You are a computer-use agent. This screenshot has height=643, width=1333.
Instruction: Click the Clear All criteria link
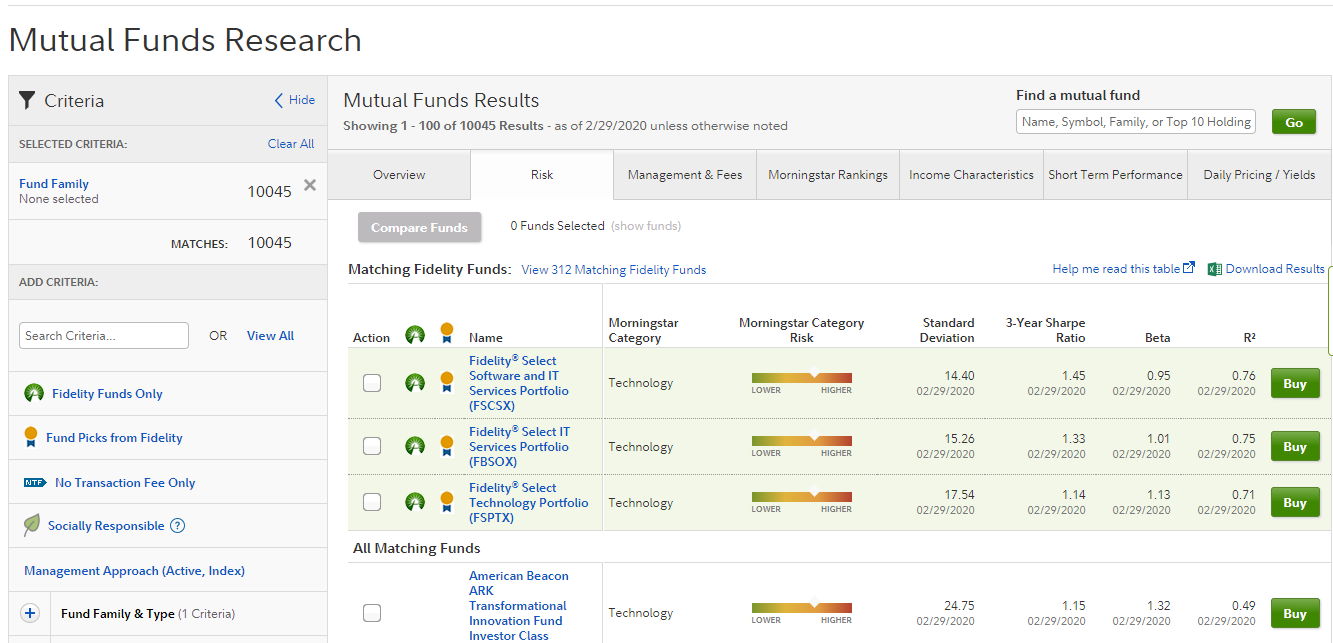point(291,144)
